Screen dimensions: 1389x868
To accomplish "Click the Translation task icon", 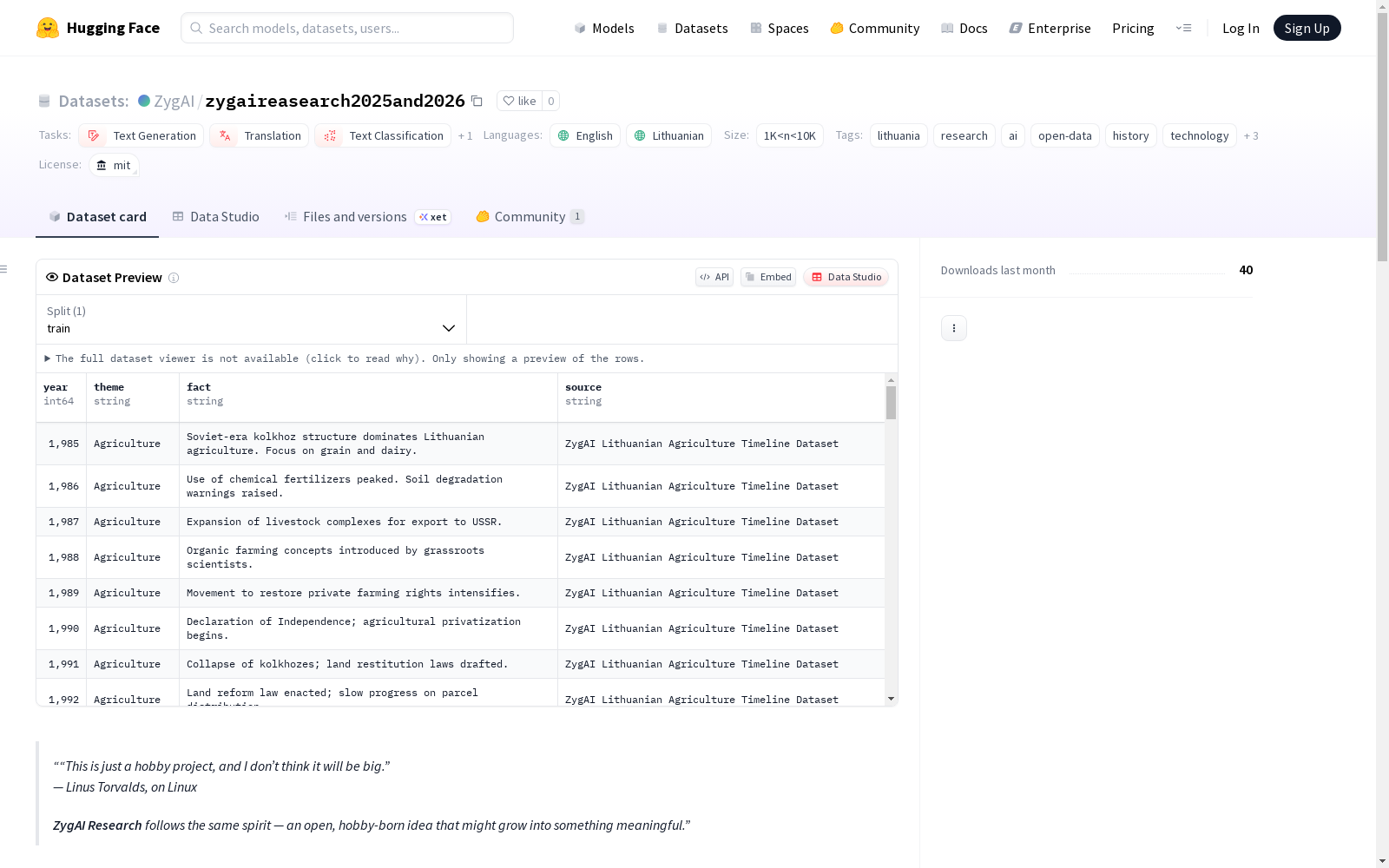I will pyautogui.click(x=225, y=135).
